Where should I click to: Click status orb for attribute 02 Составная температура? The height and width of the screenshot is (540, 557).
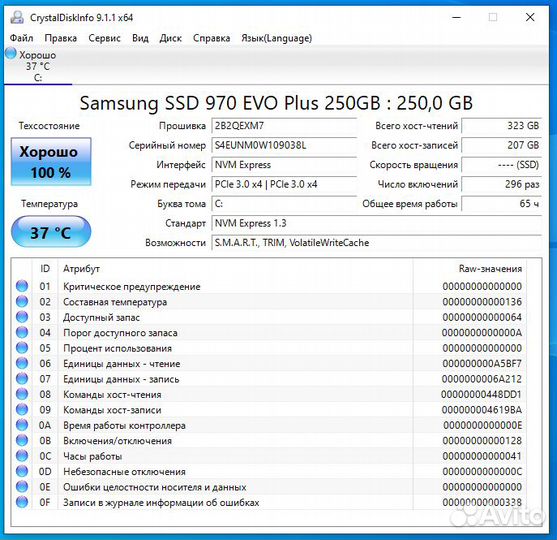tap(22, 302)
